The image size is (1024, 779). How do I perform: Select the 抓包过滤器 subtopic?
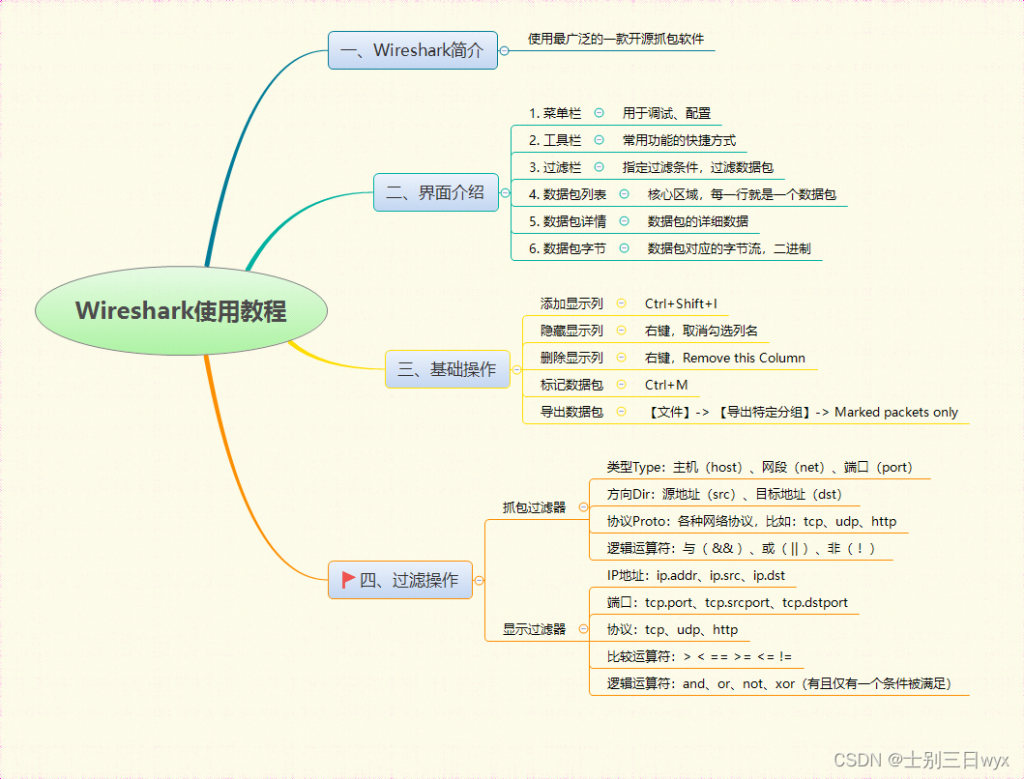534,507
